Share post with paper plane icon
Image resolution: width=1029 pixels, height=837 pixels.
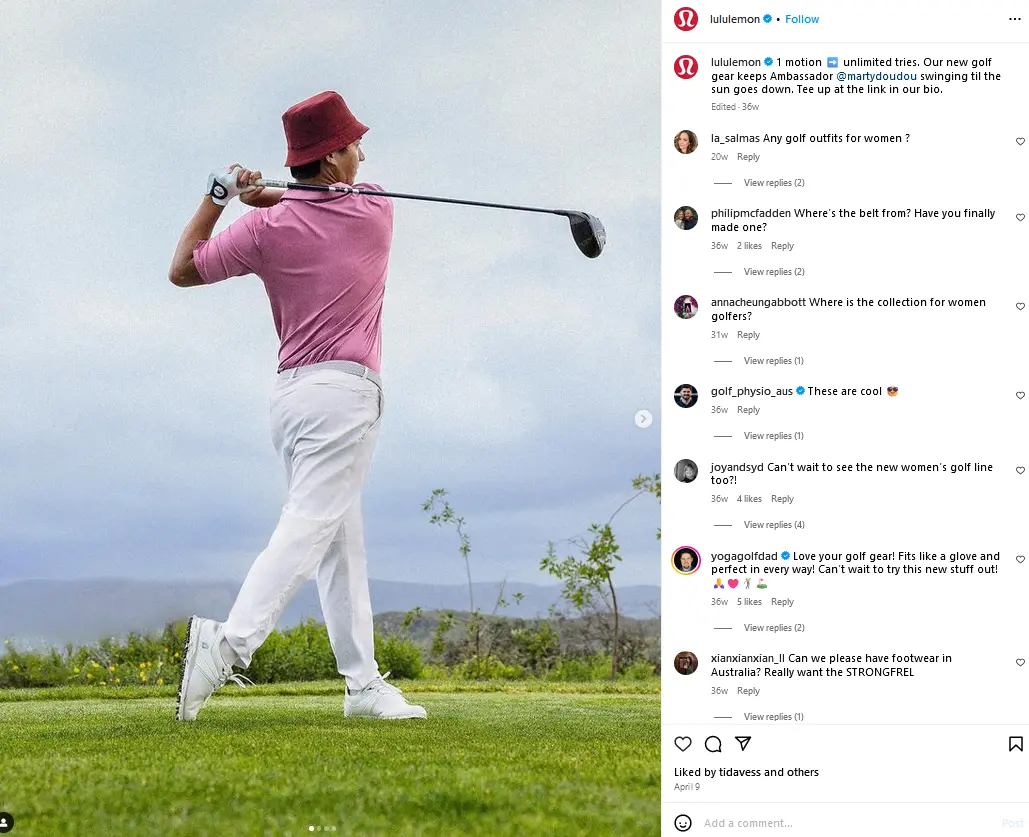[x=743, y=744]
